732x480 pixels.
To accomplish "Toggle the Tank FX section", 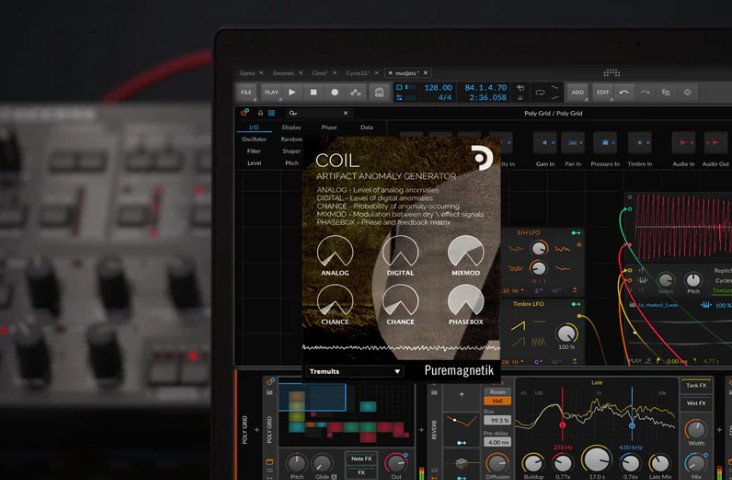I will pyautogui.click(x=695, y=385).
